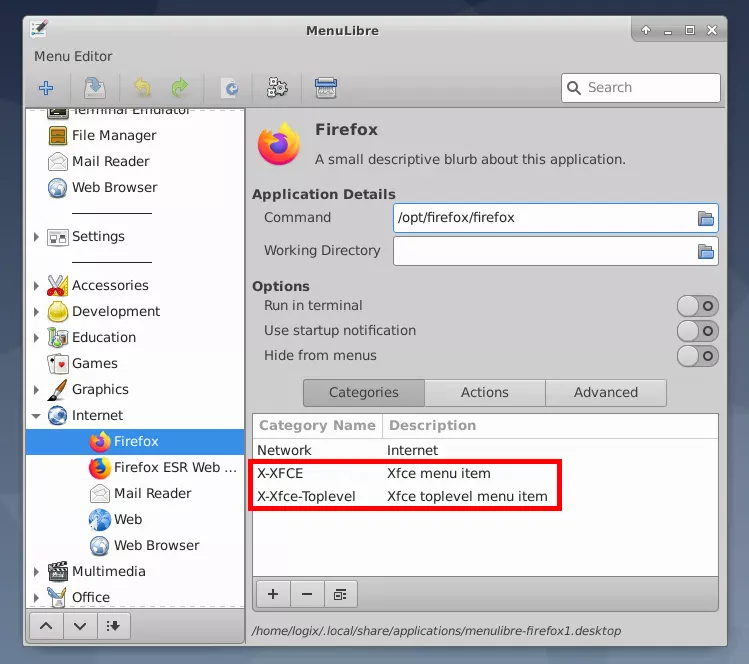
Task: Remove category with the minus button
Action: click(307, 594)
